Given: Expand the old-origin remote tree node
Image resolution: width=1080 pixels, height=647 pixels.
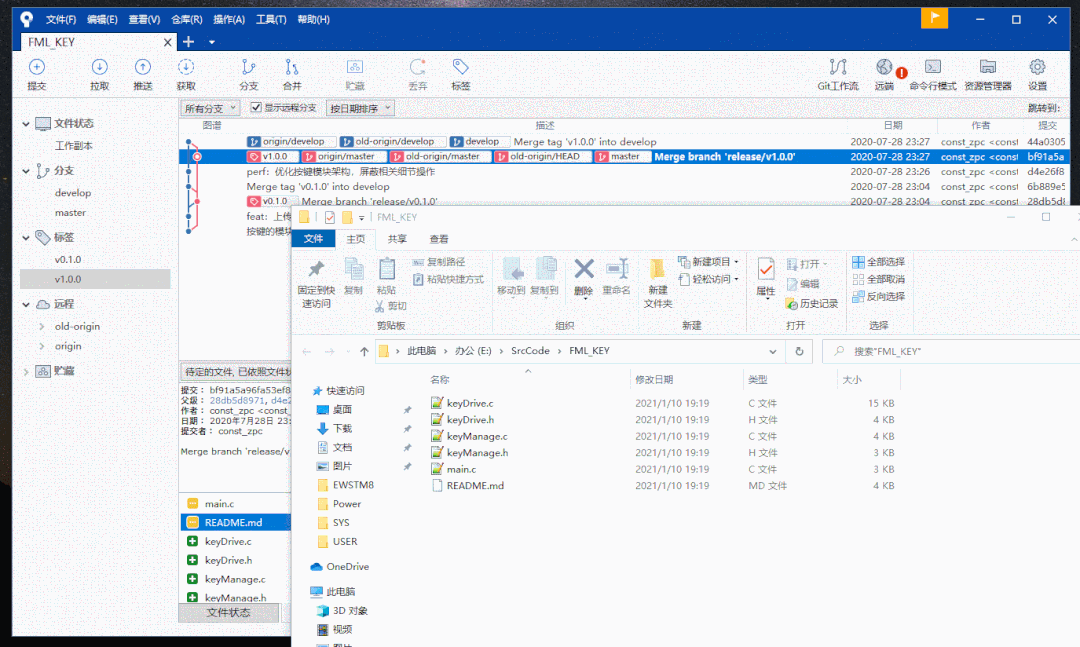Looking at the screenshot, I should [x=41, y=326].
